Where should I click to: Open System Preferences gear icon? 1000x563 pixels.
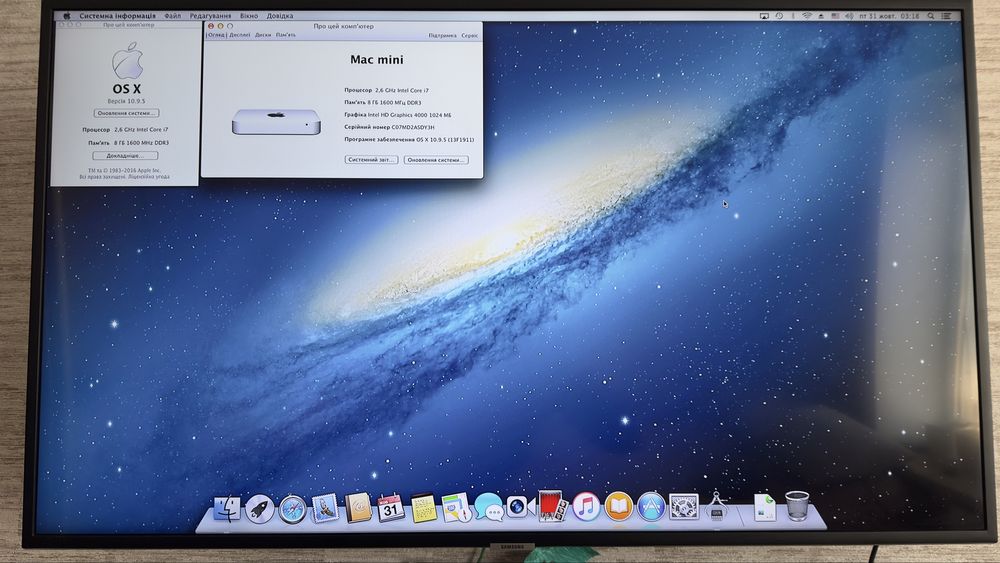tap(684, 507)
